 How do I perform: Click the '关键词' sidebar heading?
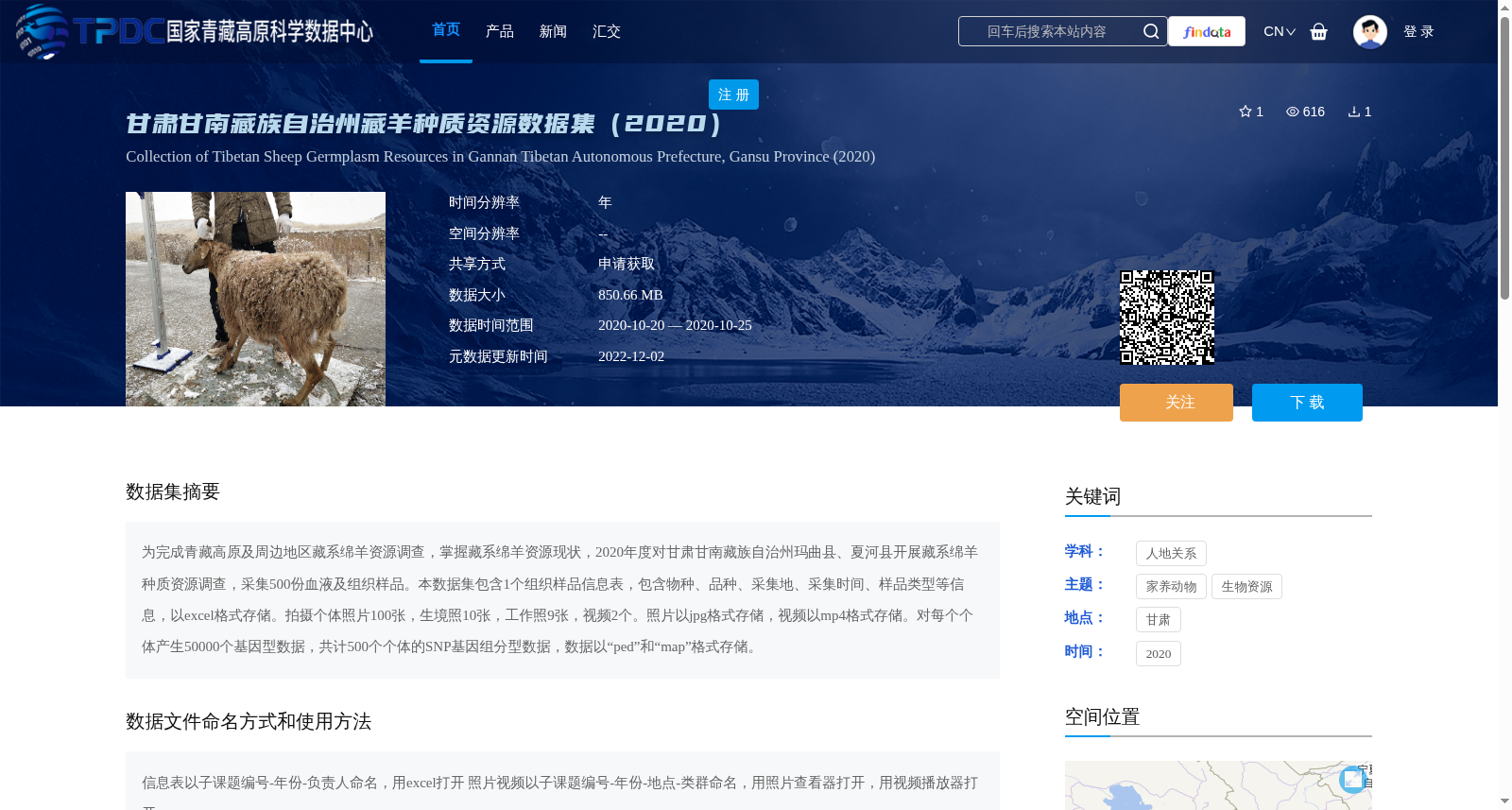point(1092,496)
